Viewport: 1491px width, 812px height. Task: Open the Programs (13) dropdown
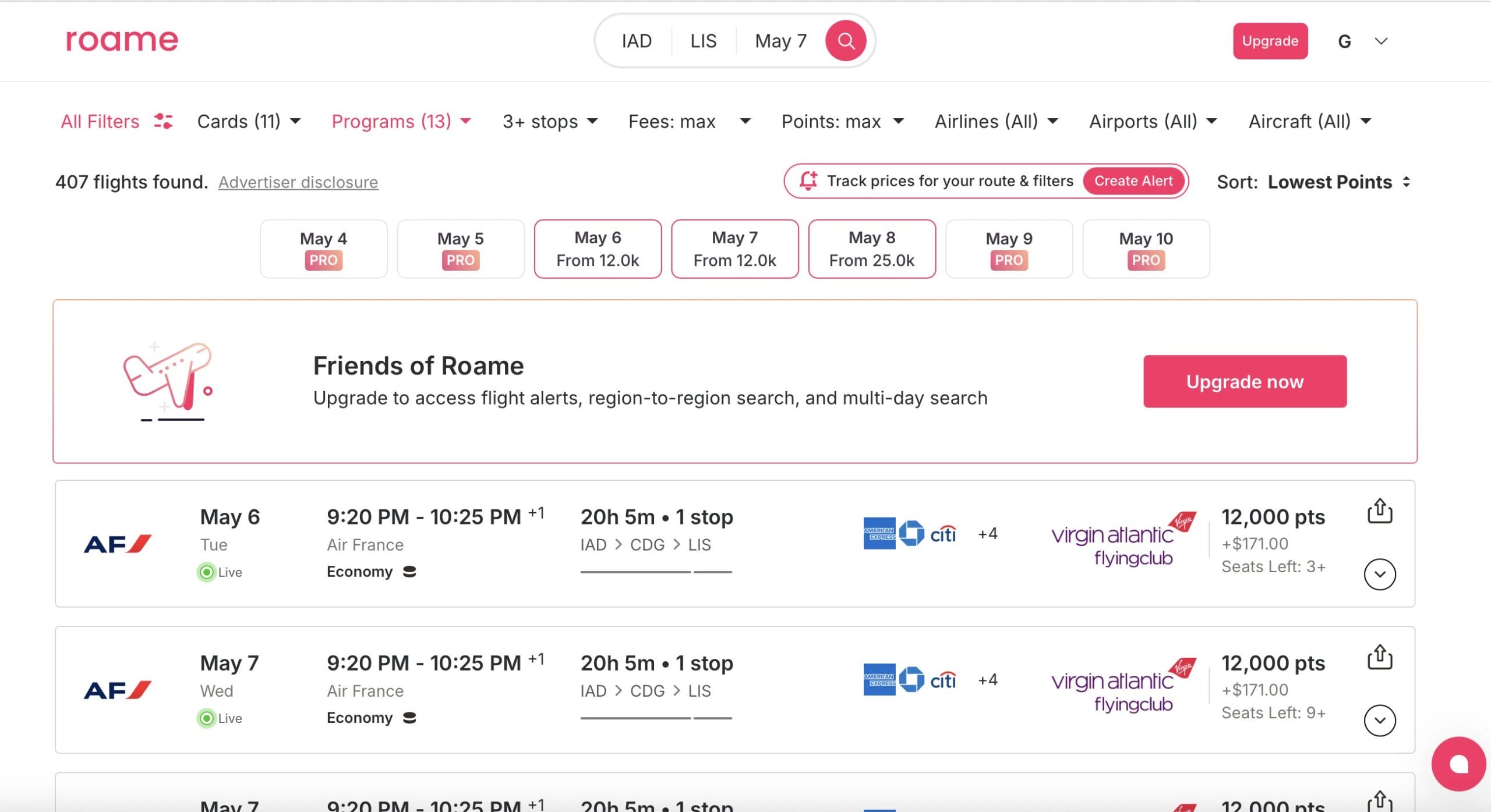[x=401, y=121]
